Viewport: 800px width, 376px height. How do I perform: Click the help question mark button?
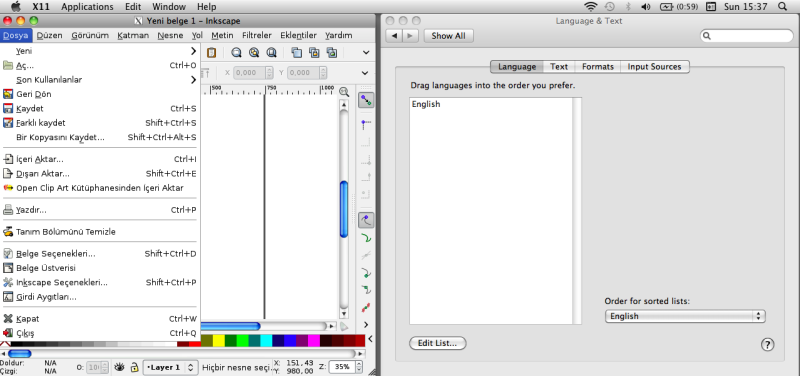click(x=767, y=344)
